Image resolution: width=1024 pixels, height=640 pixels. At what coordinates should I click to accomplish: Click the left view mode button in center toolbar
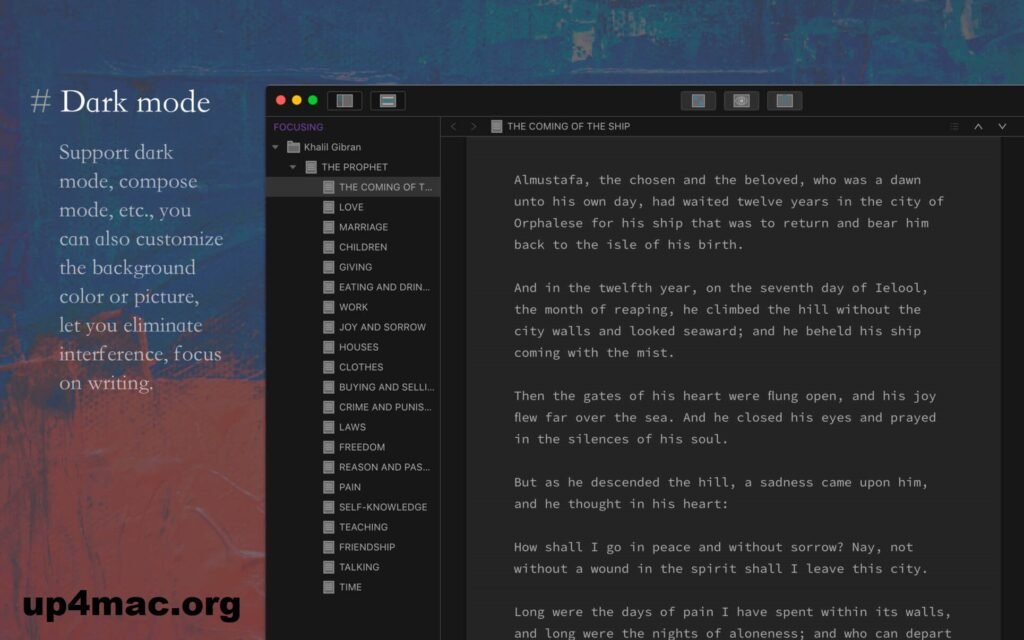pos(698,100)
